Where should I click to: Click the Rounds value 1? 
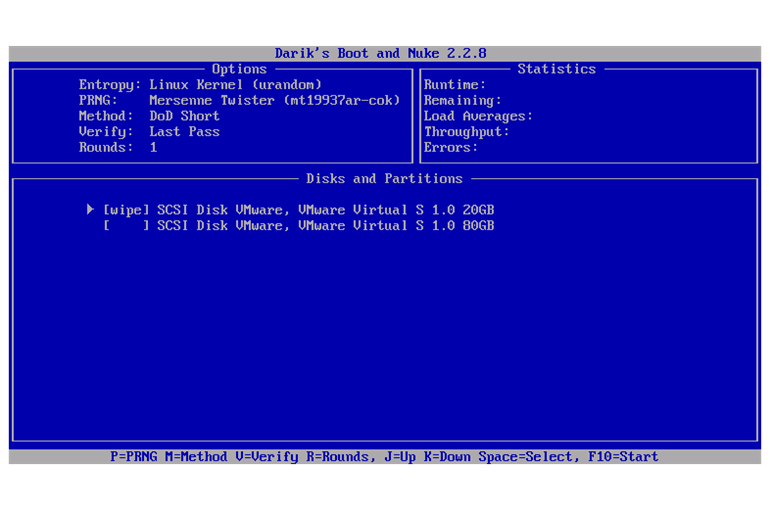153,148
